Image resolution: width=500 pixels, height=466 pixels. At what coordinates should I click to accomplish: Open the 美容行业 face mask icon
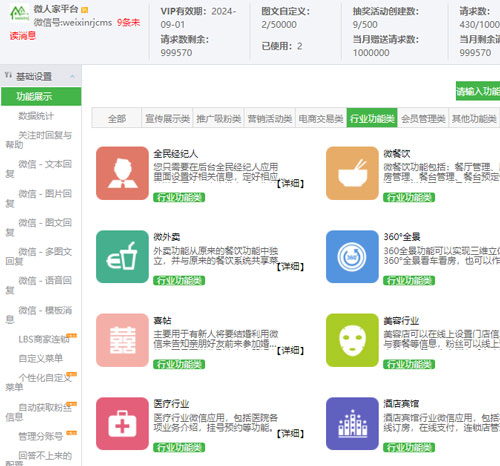coord(352,340)
